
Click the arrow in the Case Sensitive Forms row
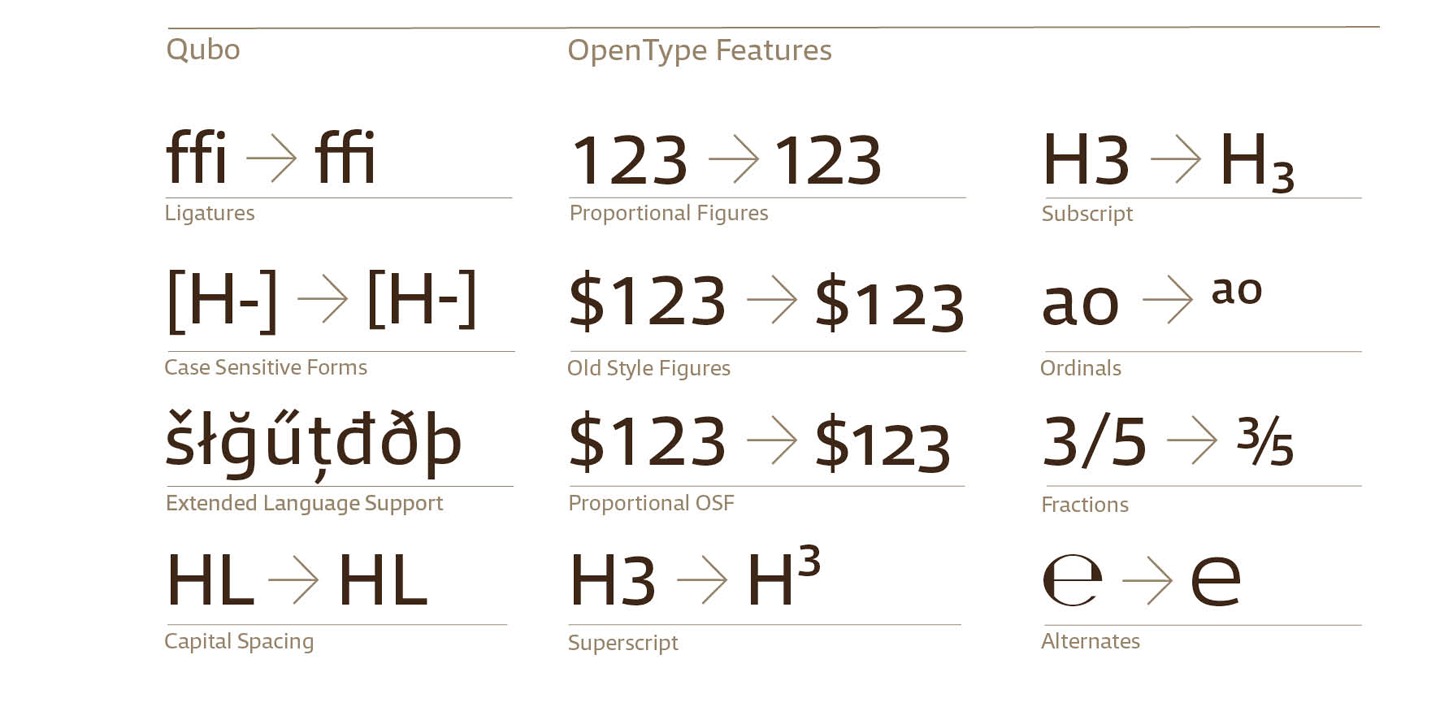coord(322,299)
